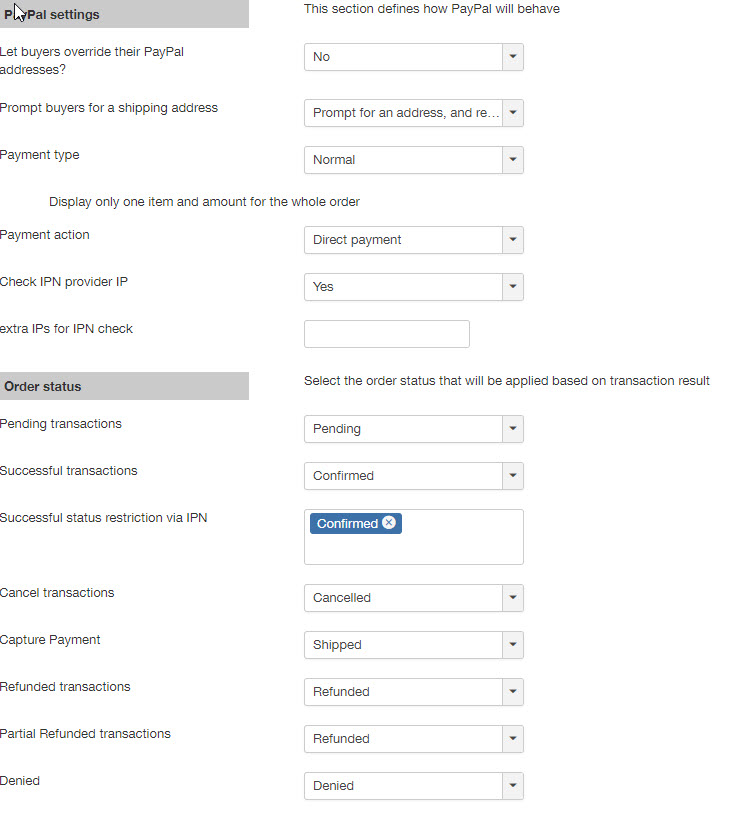Click the Order status section header
The width and height of the screenshot is (730, 821).
(x=124, y=386)
